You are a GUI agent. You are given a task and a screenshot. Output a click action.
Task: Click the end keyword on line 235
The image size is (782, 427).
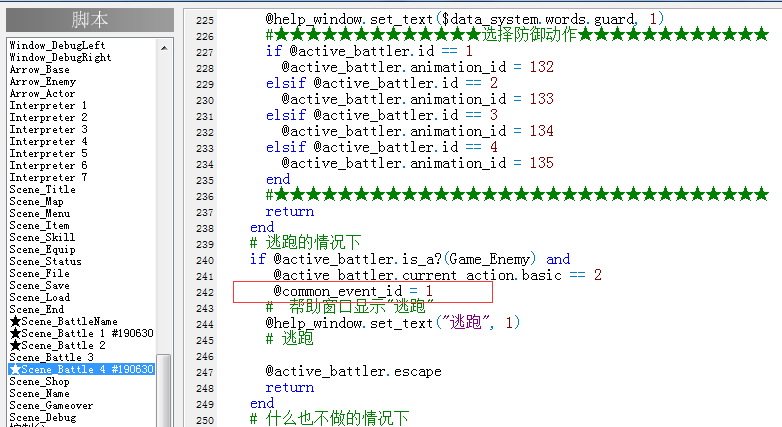[278, 180]
